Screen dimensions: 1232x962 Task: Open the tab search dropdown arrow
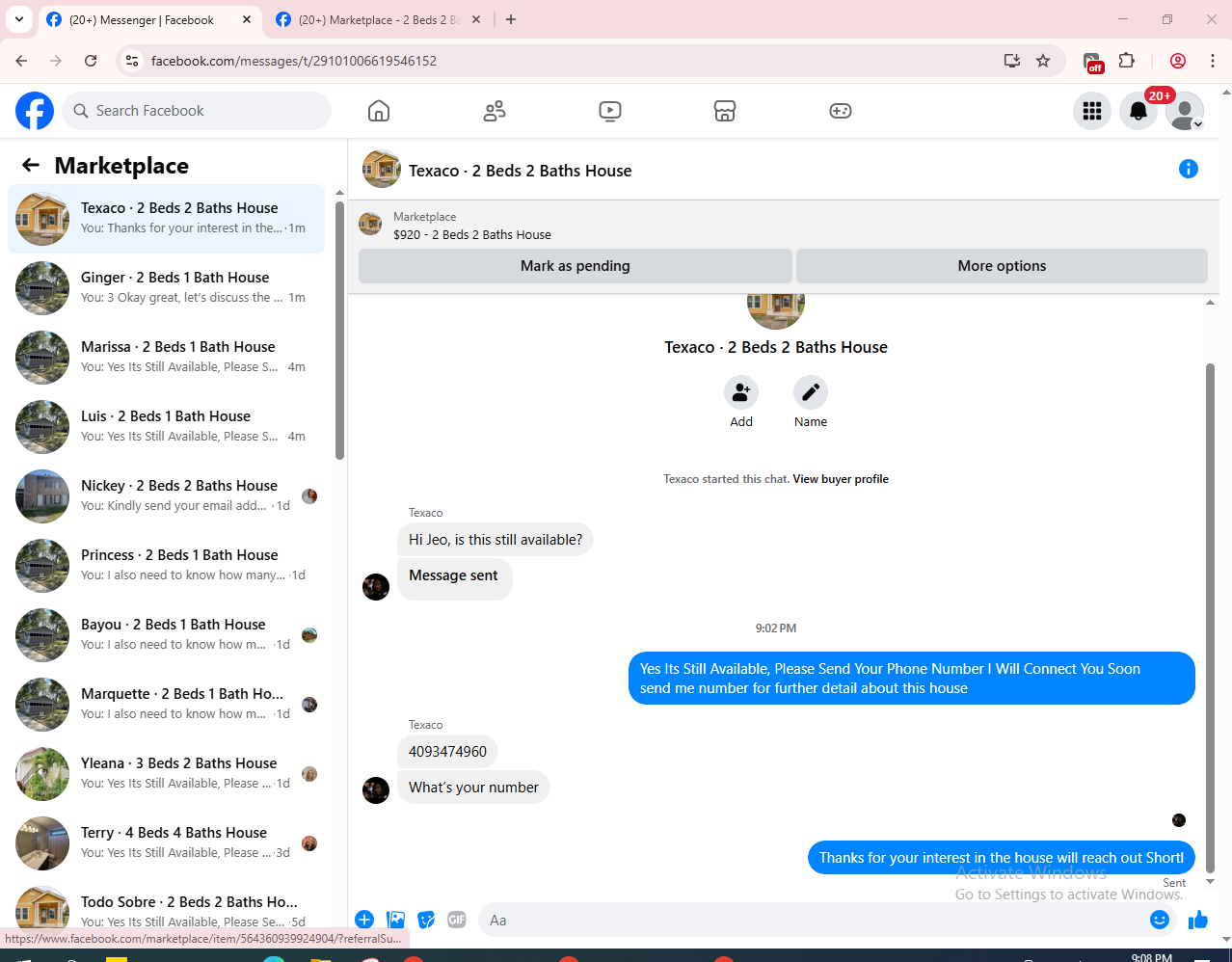click(x=19, y=19)
